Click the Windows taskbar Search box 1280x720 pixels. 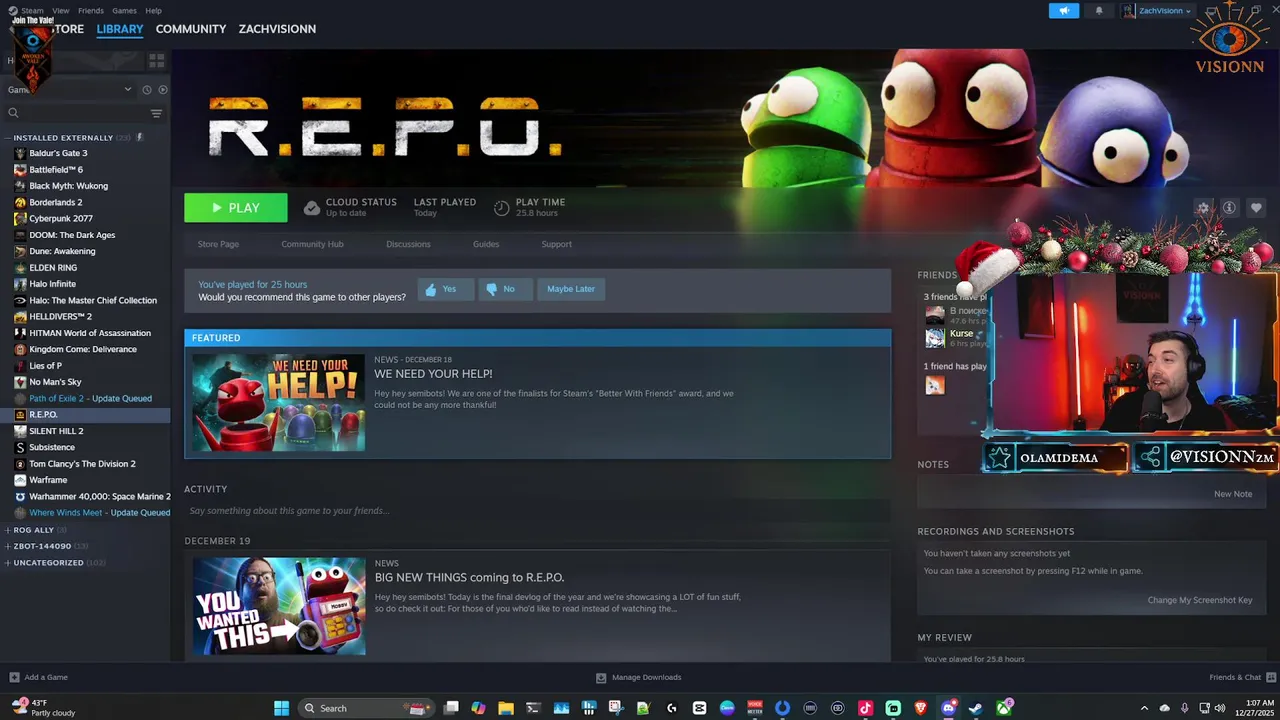[x=366, y=708]
